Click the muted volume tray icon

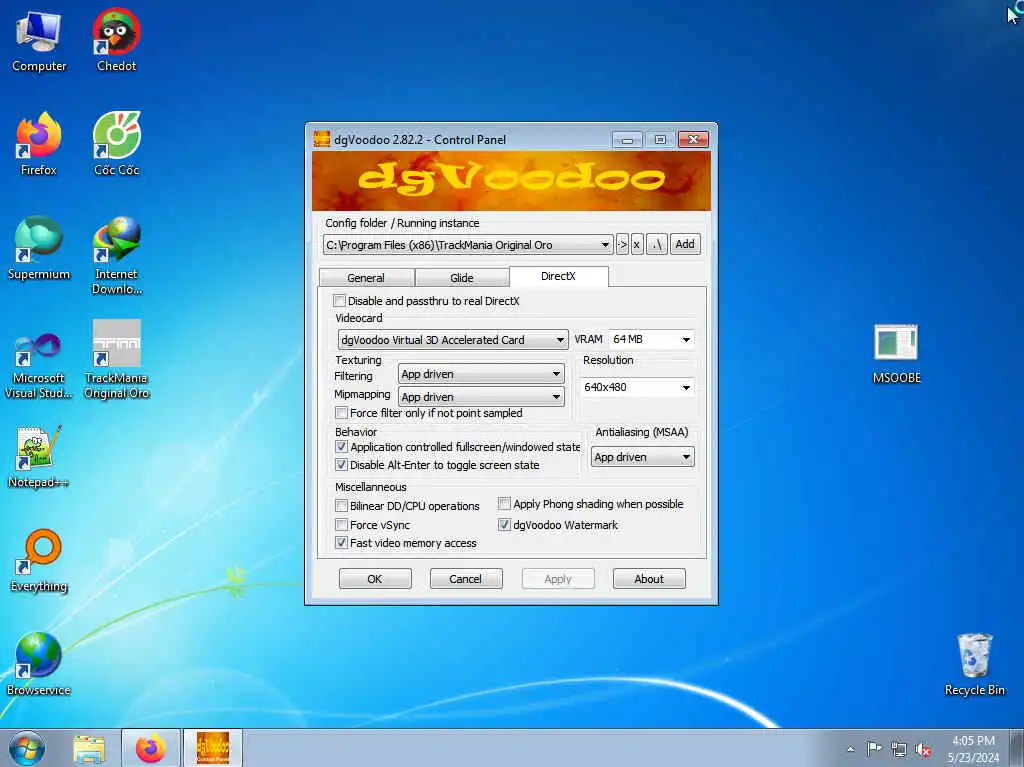[923, 749]
